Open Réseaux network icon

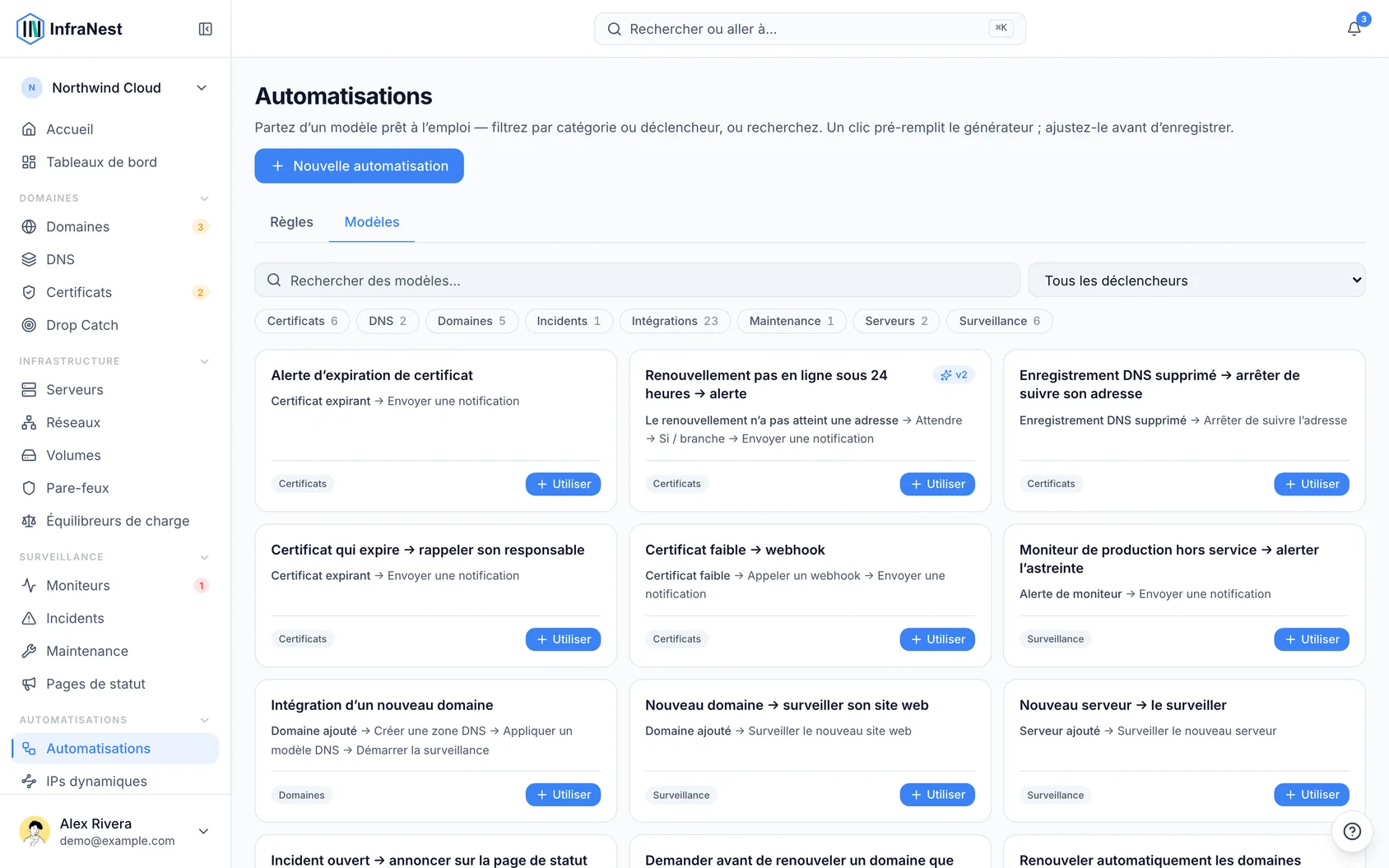pyautogui.click(x=29, y=422)
